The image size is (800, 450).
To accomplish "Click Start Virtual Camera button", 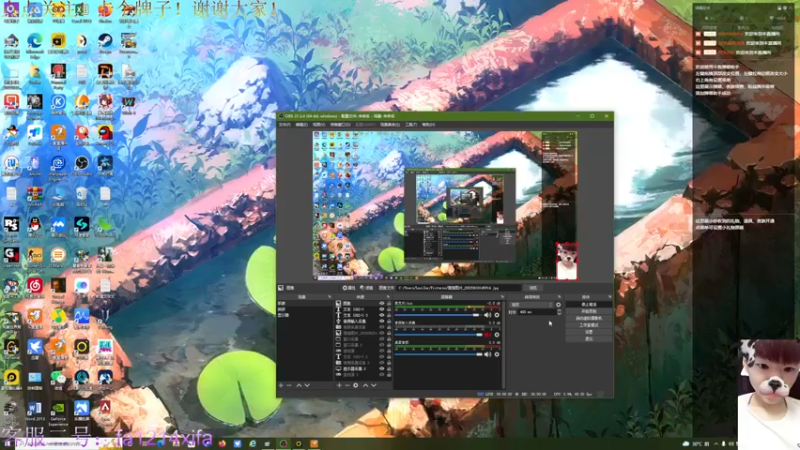I will tap(589, 318).
